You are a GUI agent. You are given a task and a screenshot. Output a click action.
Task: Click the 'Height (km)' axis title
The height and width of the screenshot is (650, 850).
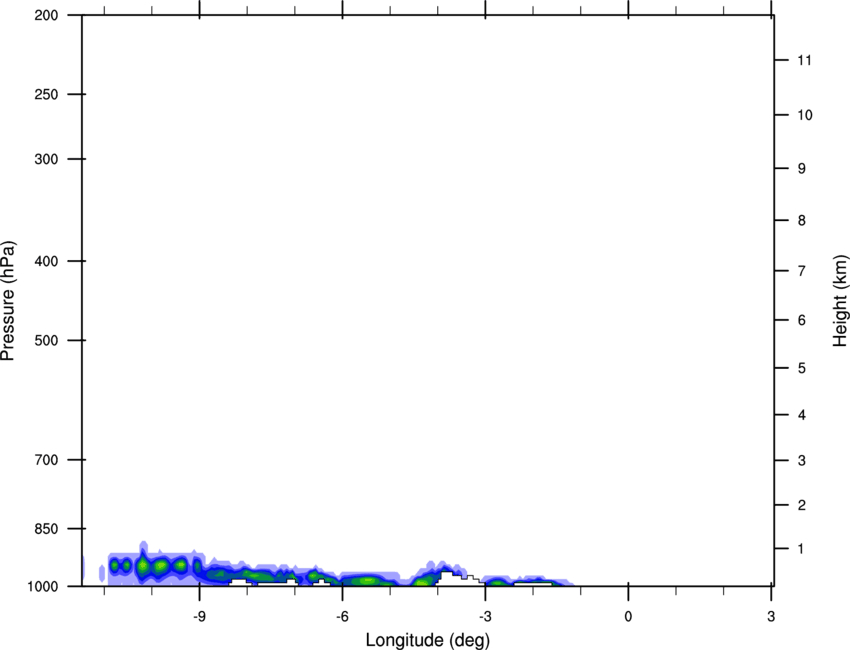point(840,301)
